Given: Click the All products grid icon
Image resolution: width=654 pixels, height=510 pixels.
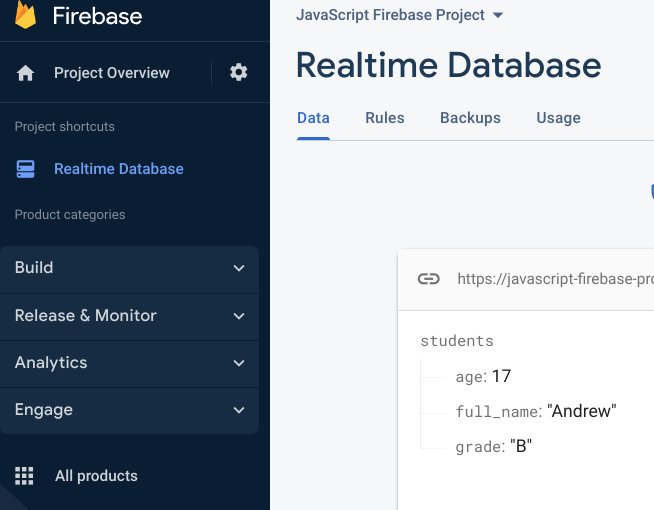Looking at the screenshot, I should point(25,476).
